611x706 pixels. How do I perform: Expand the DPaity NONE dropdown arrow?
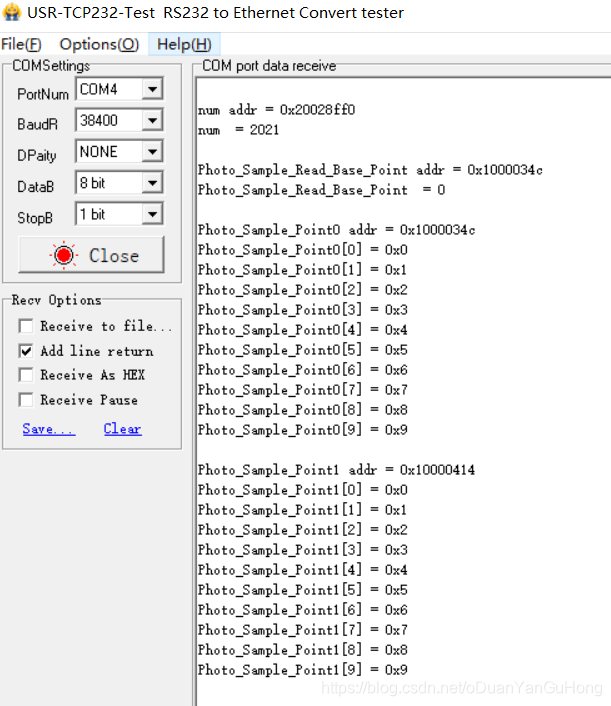[152, 152]
